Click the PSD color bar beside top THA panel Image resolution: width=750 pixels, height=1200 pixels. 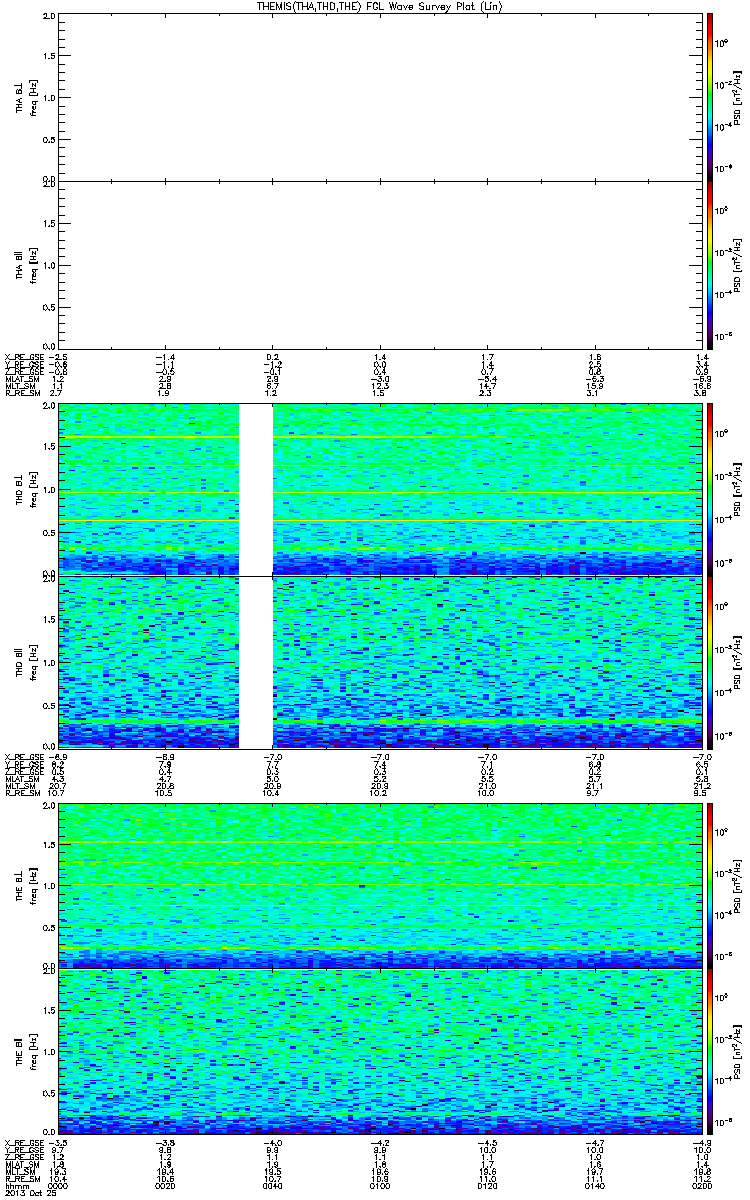pos(710,97)
